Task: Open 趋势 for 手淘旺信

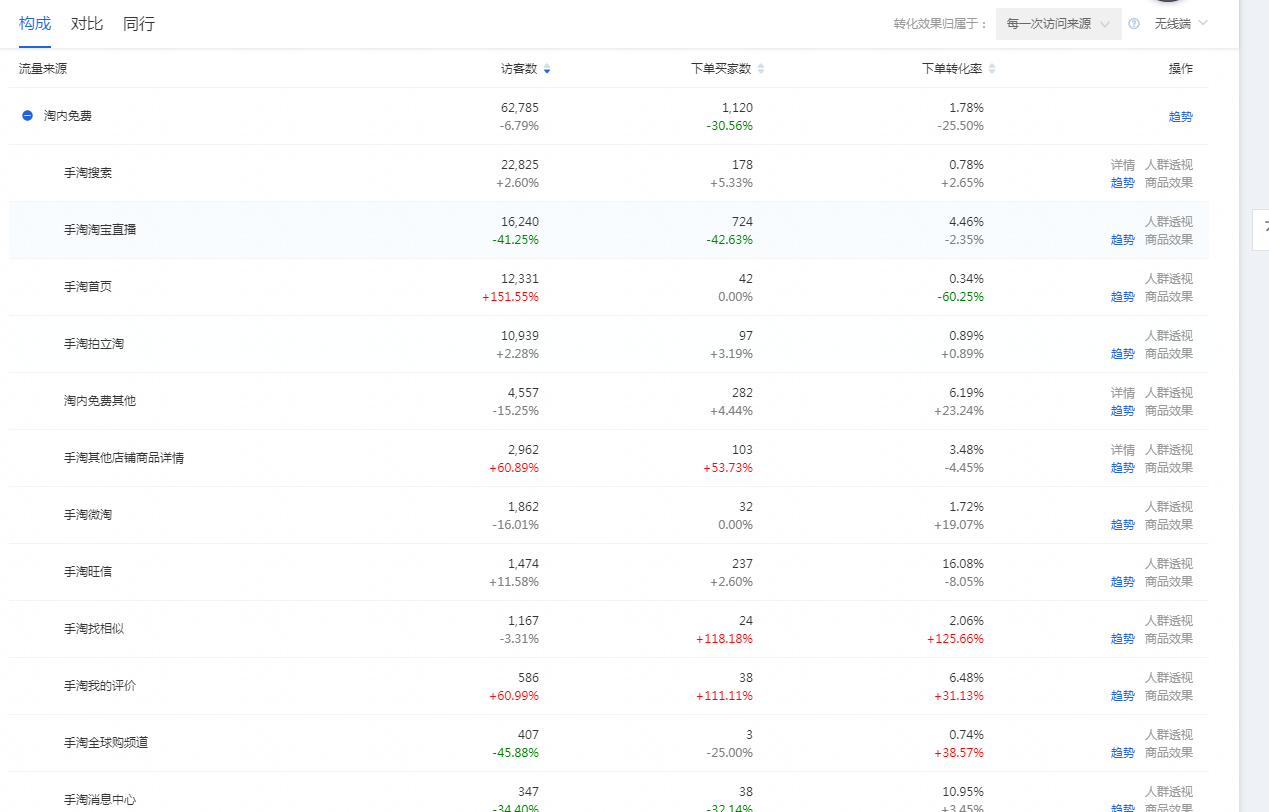Action: (x=1123, y=581)
